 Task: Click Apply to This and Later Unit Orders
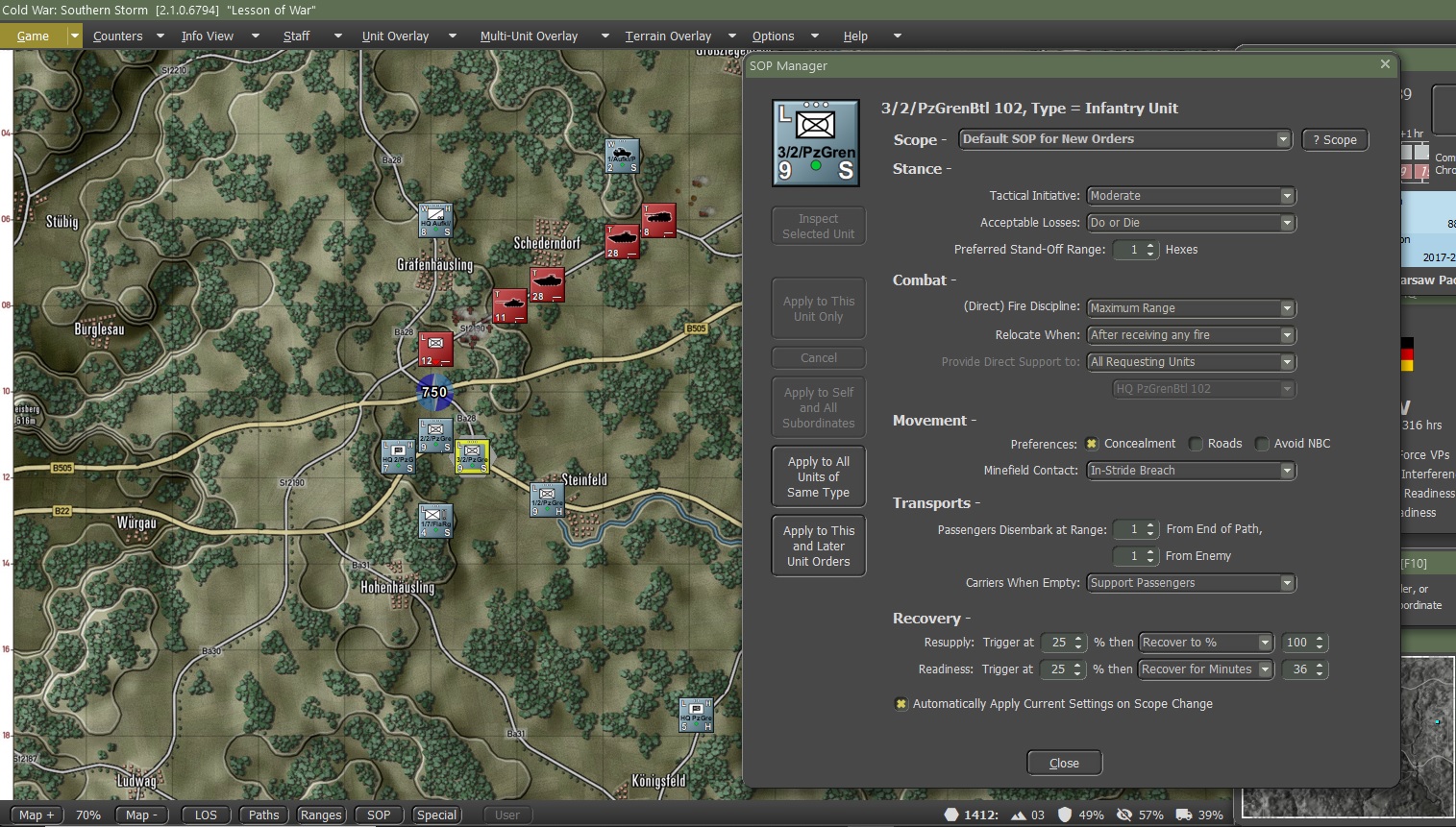(819, 547)
